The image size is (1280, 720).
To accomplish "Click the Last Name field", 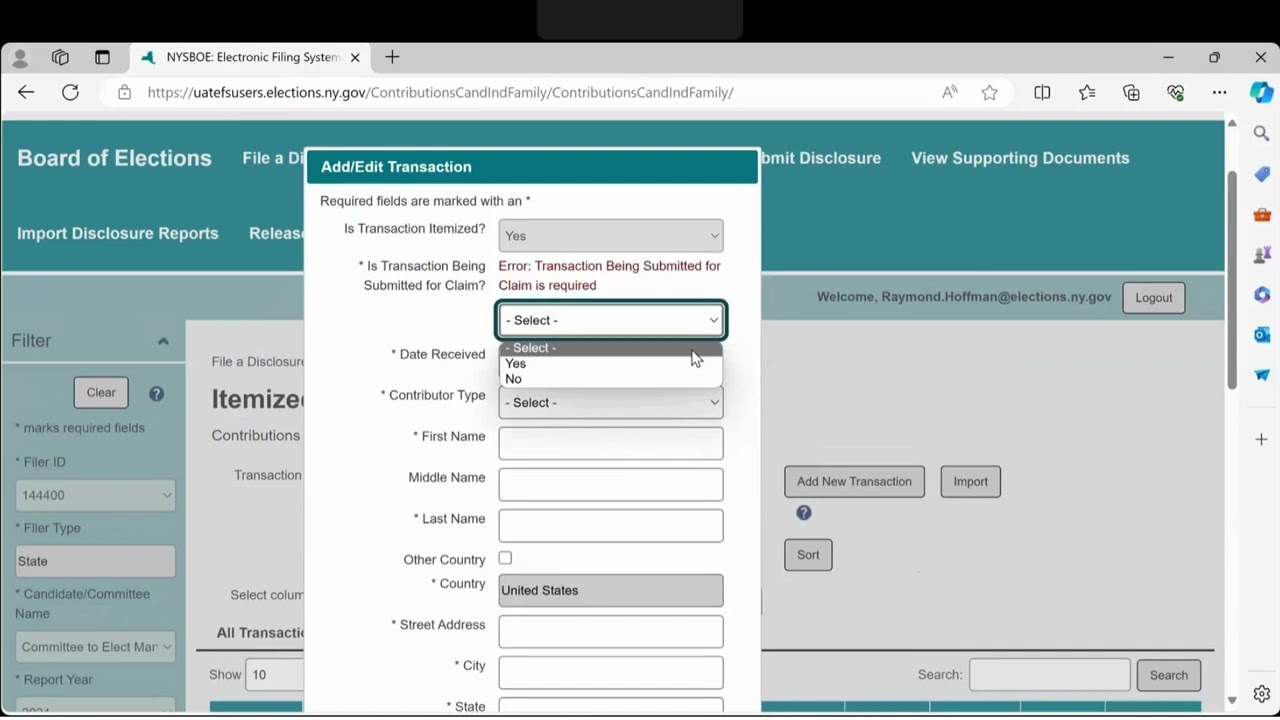I will coord(611,525).
